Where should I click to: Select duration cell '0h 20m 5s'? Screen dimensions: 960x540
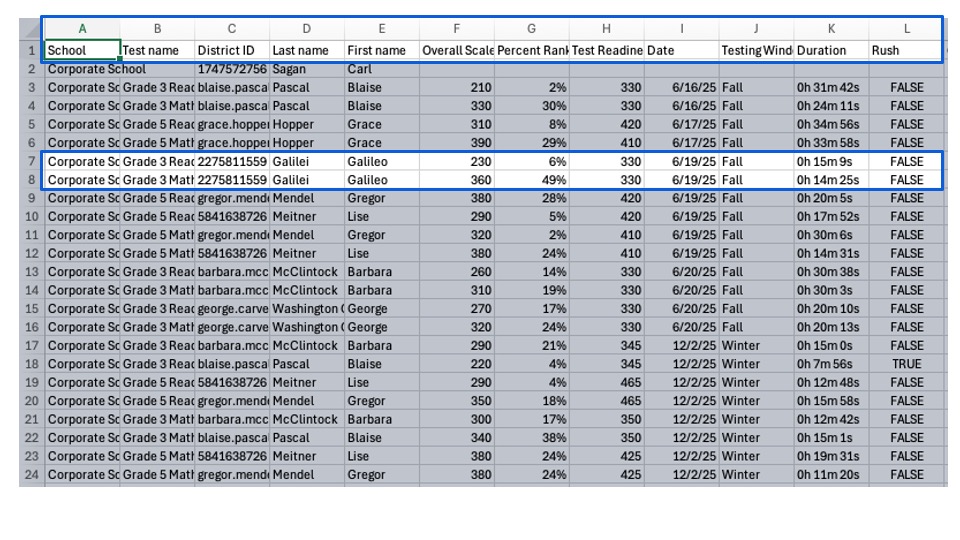click(831, 198)
